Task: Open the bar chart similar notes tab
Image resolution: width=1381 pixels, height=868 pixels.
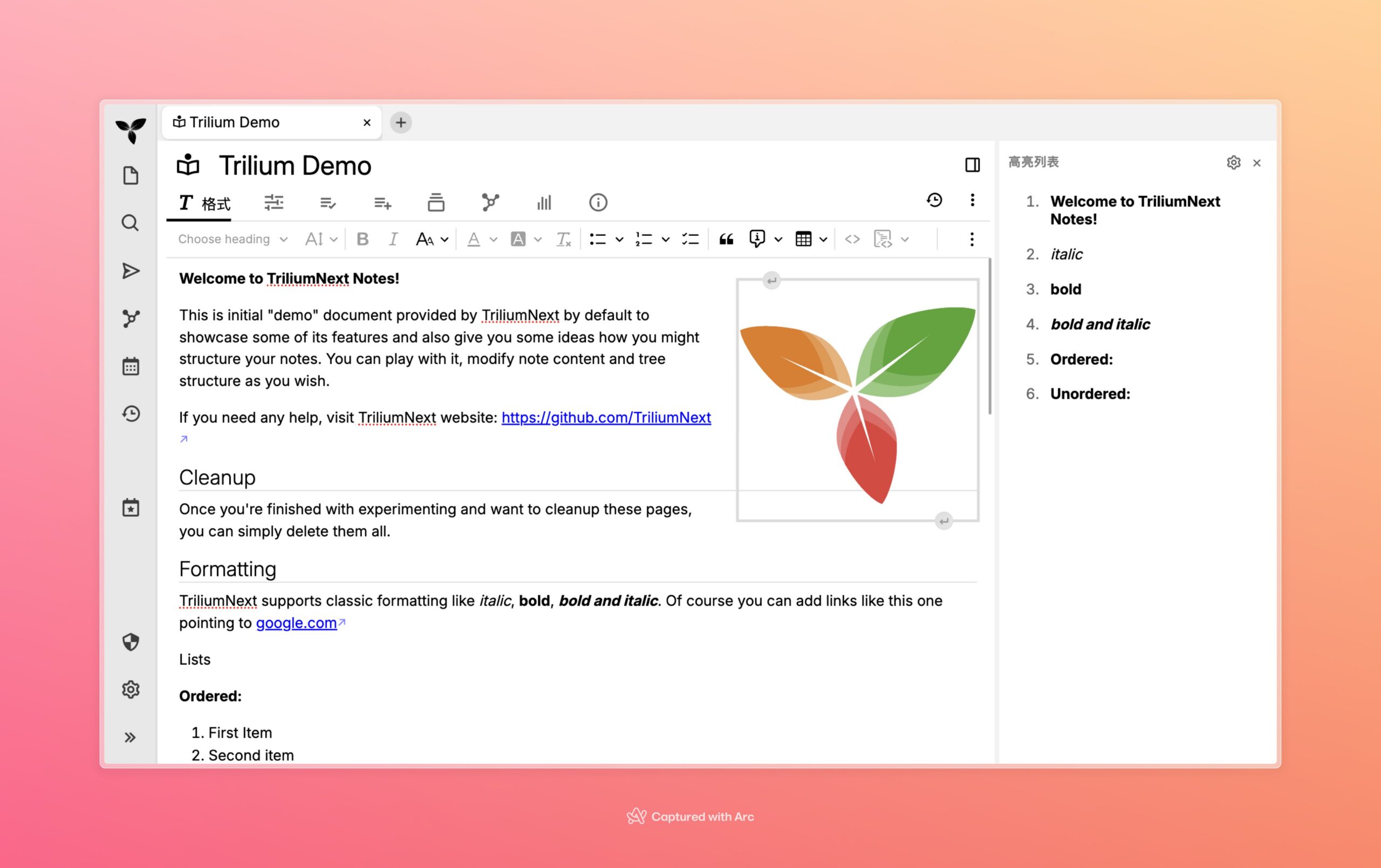Action: (x=544, y=202)
